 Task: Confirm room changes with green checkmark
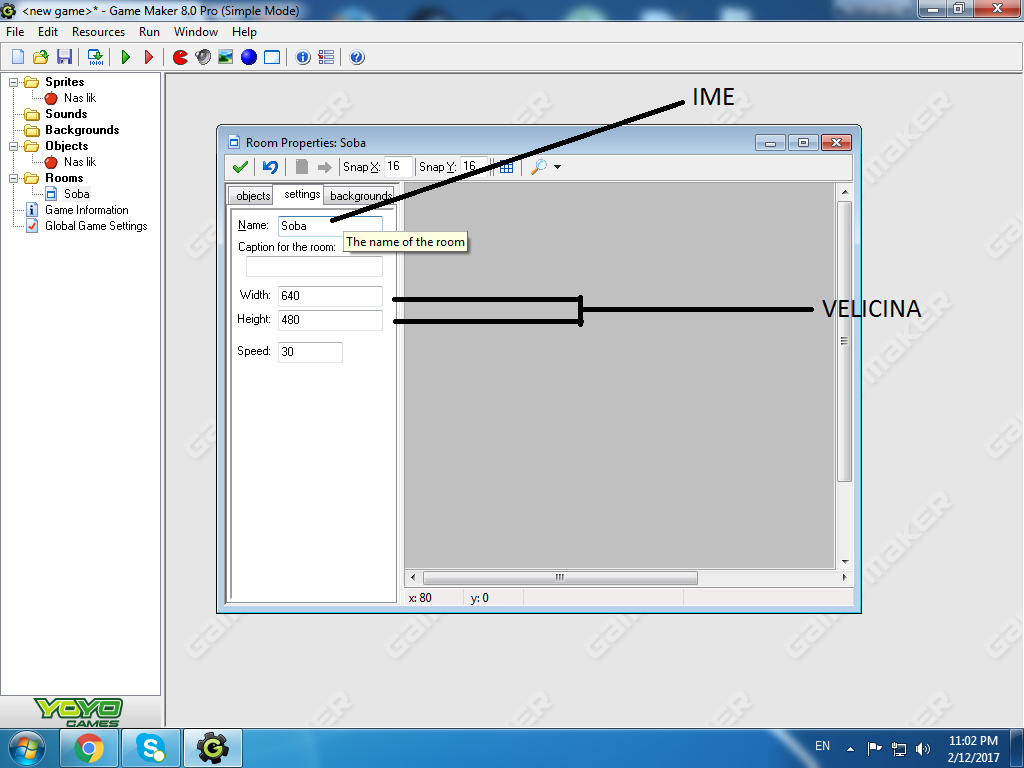[x=240, y=167]
